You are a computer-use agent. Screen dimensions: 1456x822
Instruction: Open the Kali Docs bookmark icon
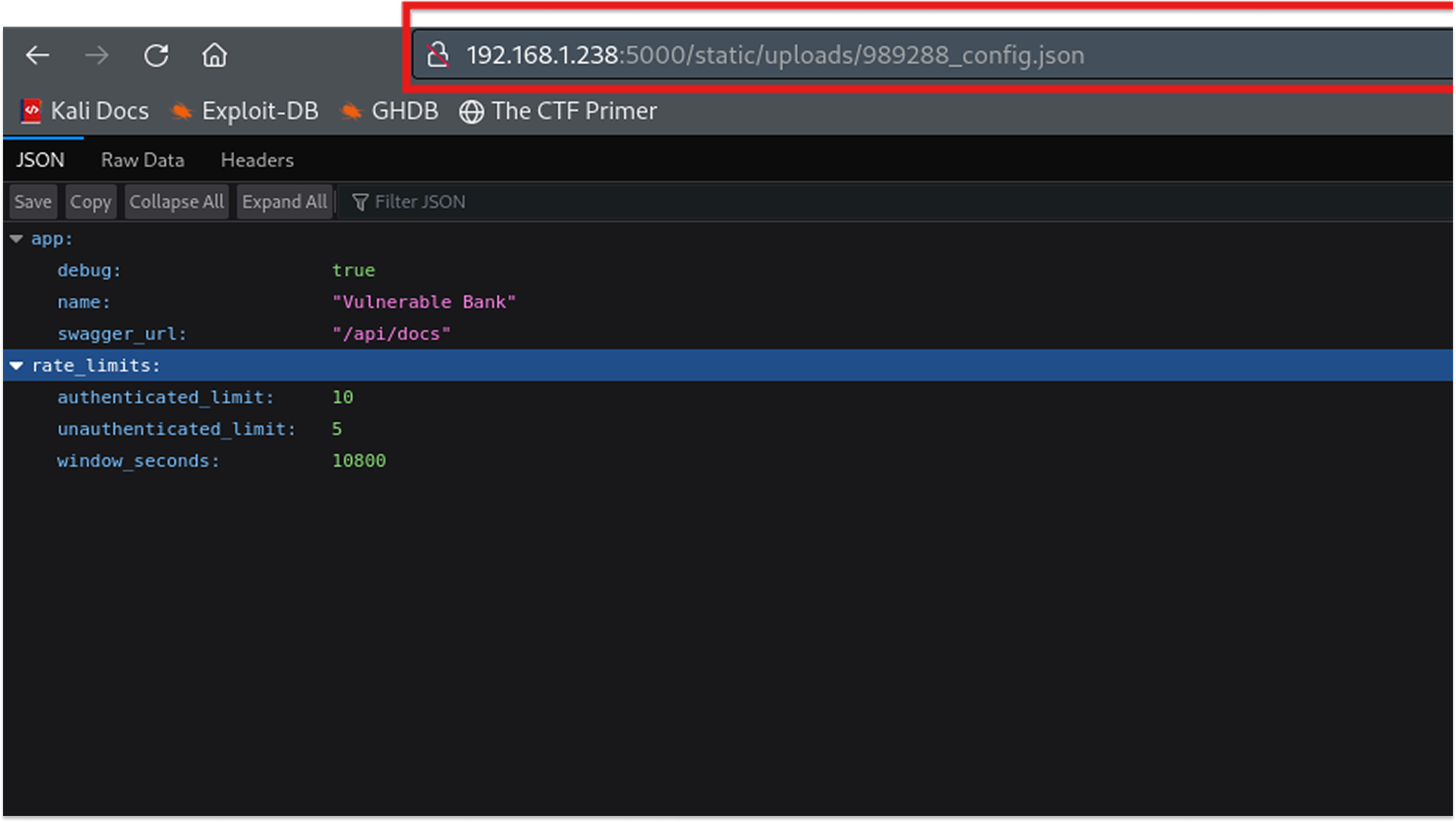30,110
